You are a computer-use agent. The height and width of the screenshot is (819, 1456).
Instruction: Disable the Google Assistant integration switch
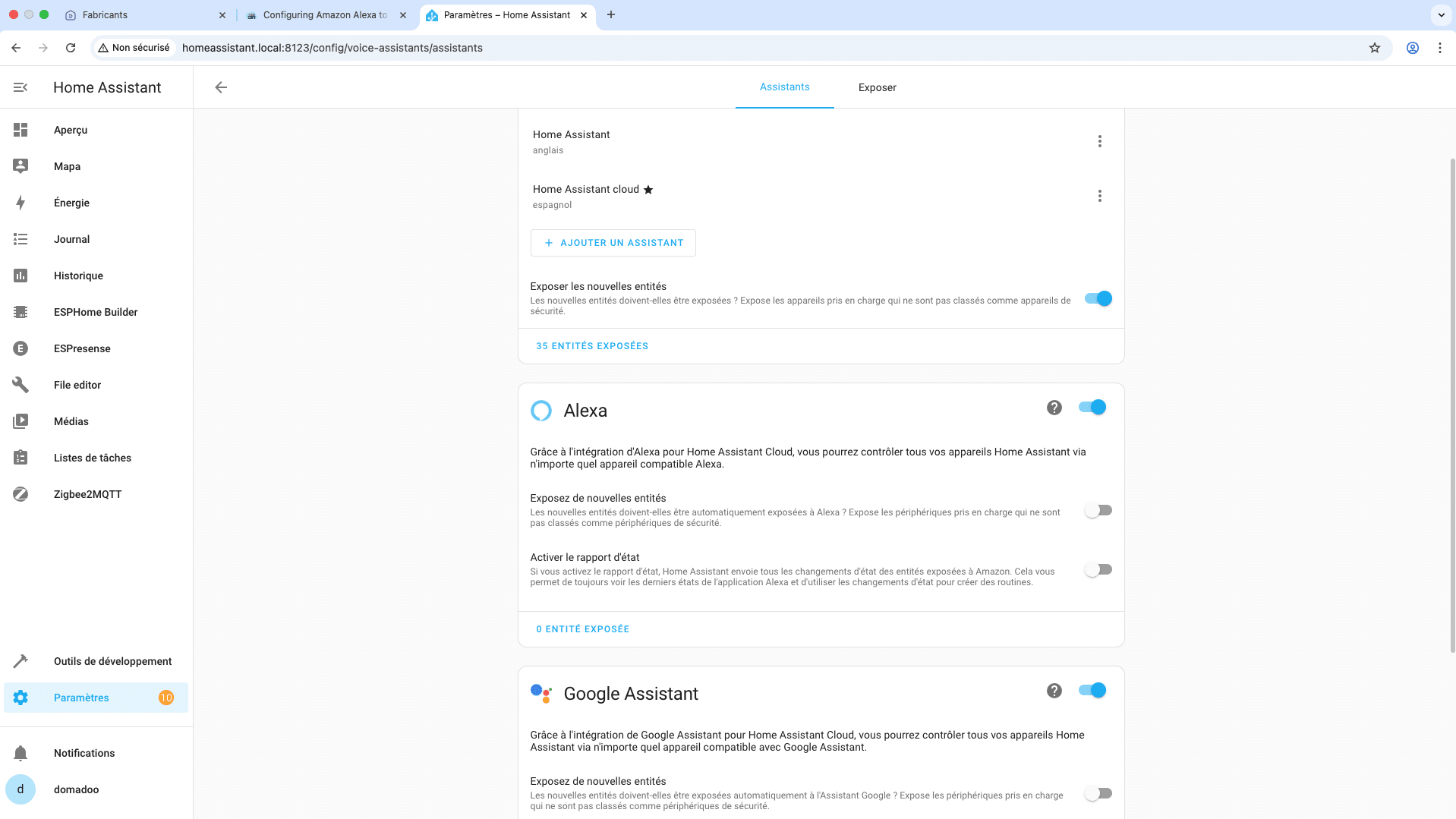pos(1092,691)
